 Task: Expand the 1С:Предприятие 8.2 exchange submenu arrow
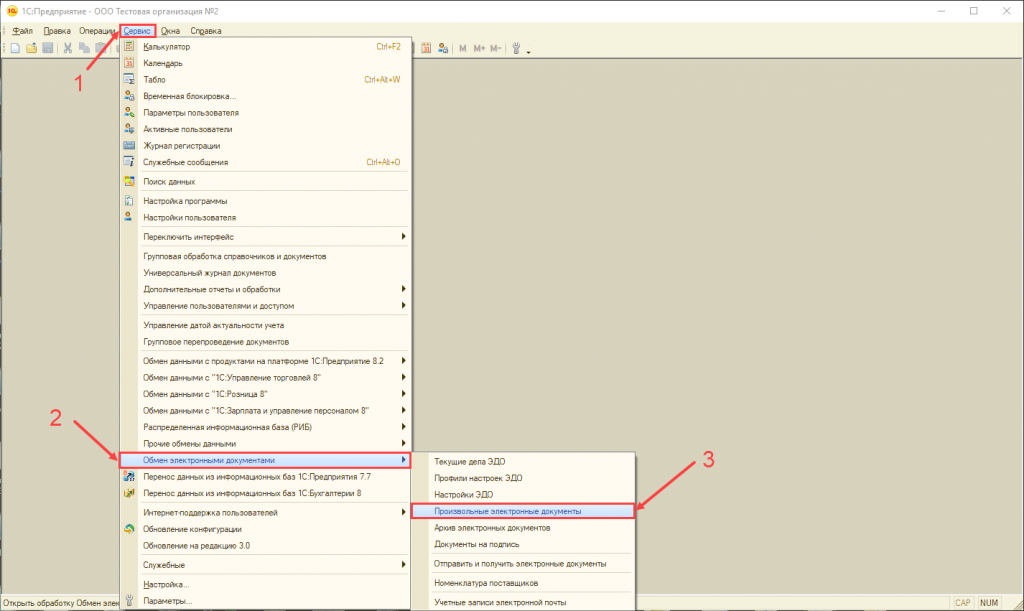[404, 360]
